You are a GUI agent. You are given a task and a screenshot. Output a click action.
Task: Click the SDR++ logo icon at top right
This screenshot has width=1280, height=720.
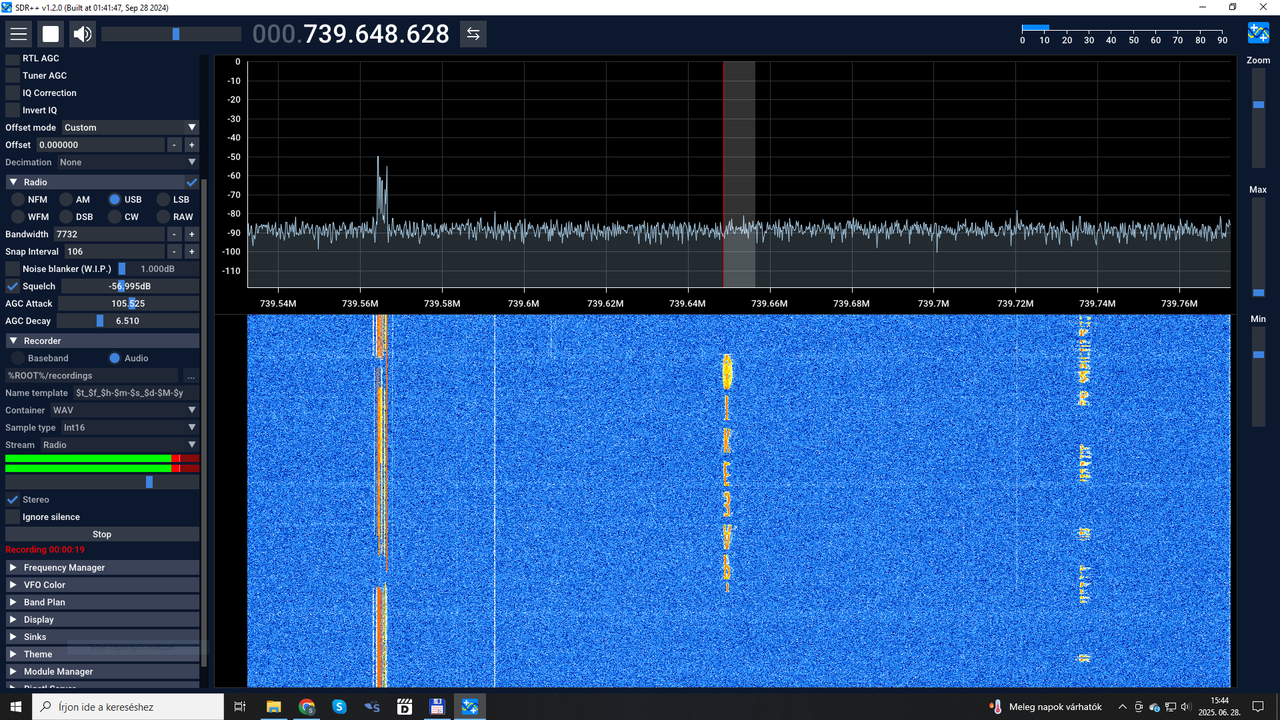[1258, 34]
